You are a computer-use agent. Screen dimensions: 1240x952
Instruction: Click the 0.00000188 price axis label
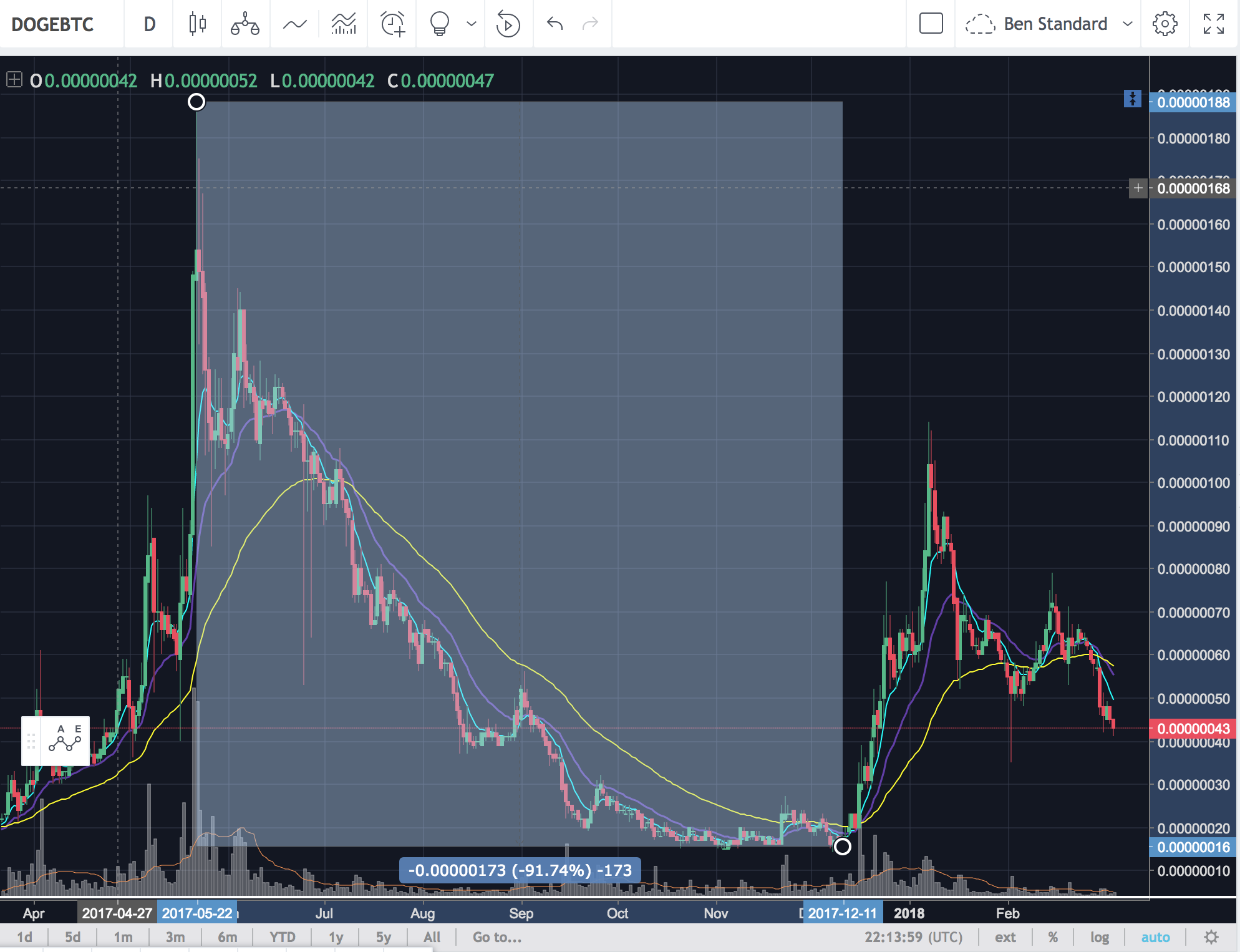click(x=1193, y=102)
